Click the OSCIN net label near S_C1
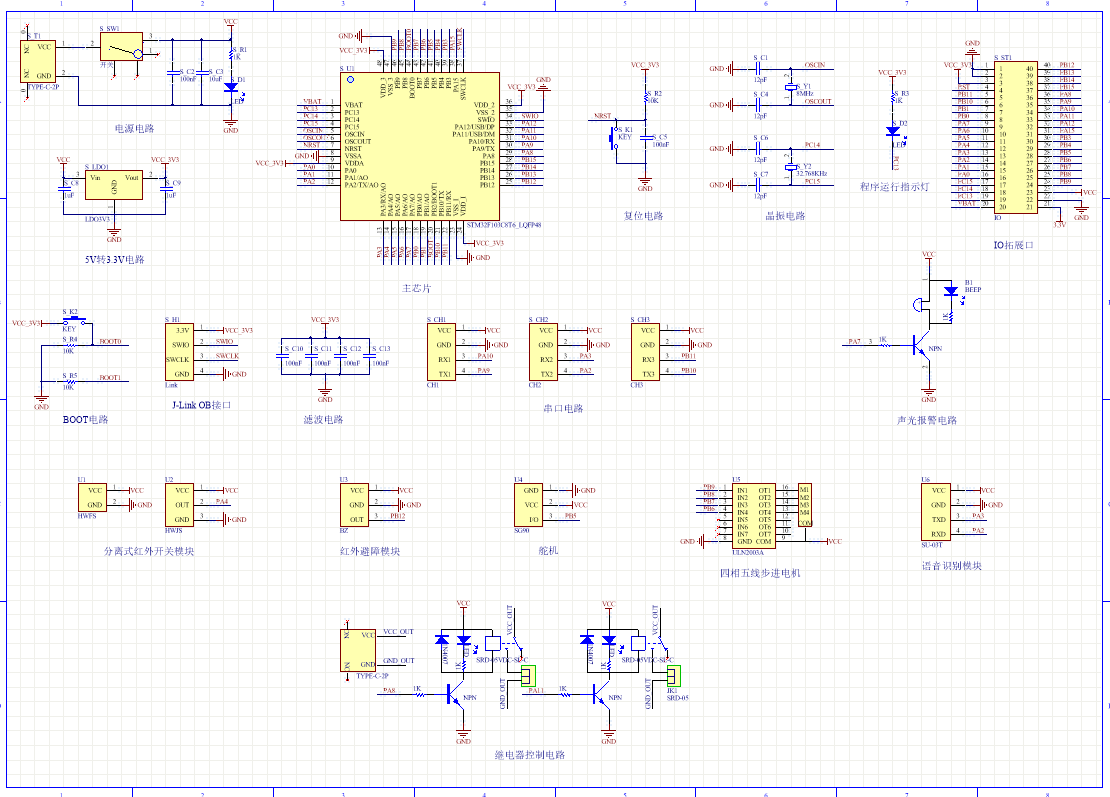Viewport: 1110px width, 797px height. 815,64
